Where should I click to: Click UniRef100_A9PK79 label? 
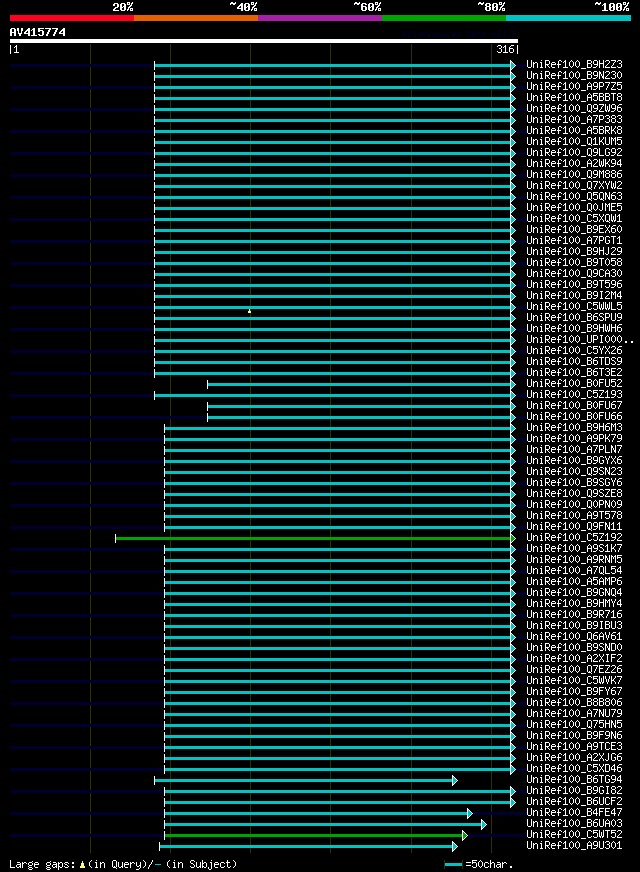point(574,439)
